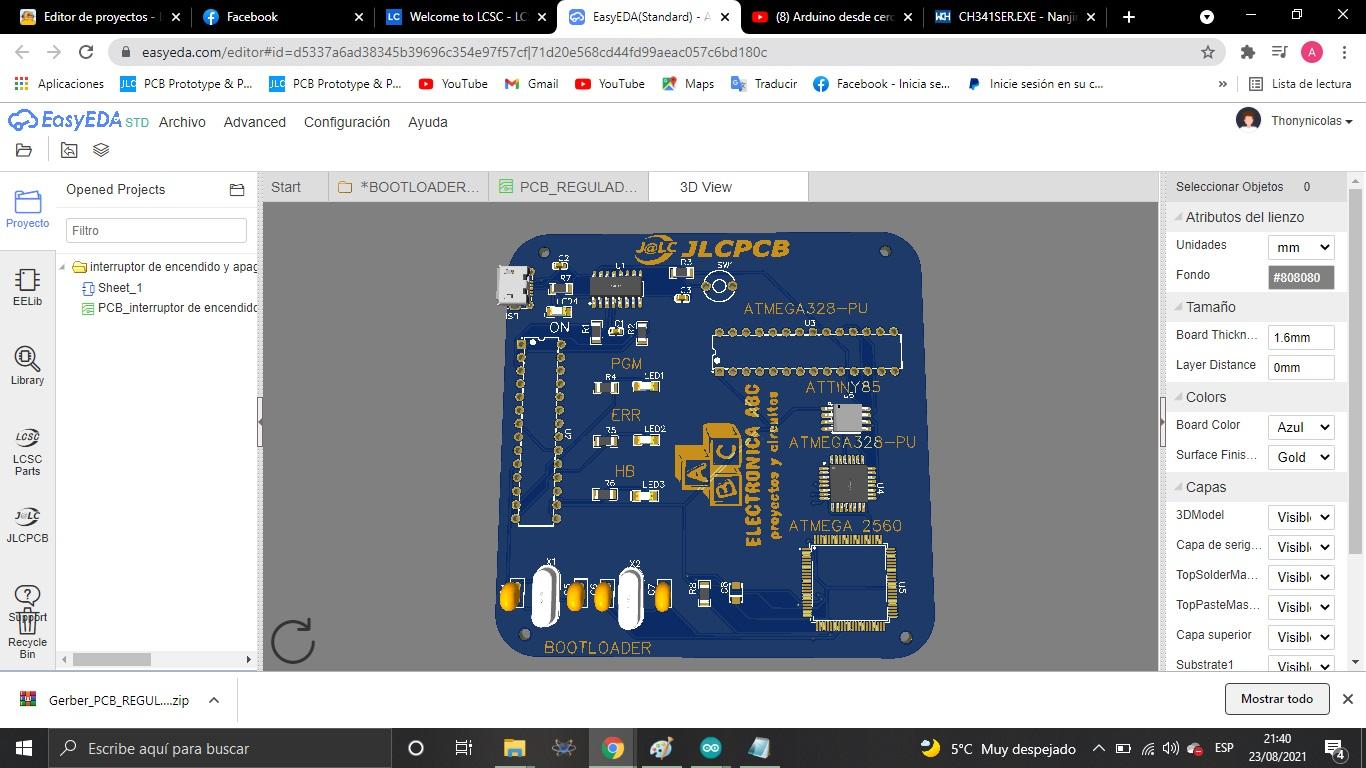
Task: Bookmark this page with the star icon
Action: point(1208,52)
